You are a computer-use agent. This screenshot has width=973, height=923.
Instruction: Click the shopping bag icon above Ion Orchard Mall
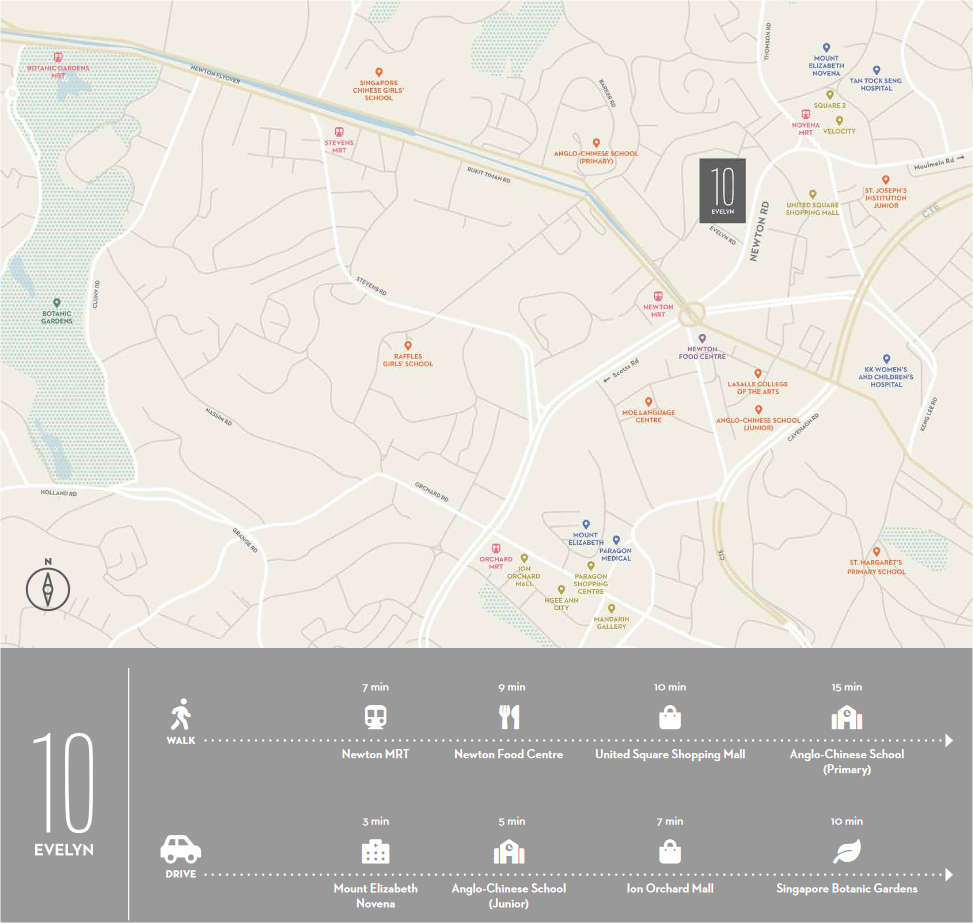point(670,852)
